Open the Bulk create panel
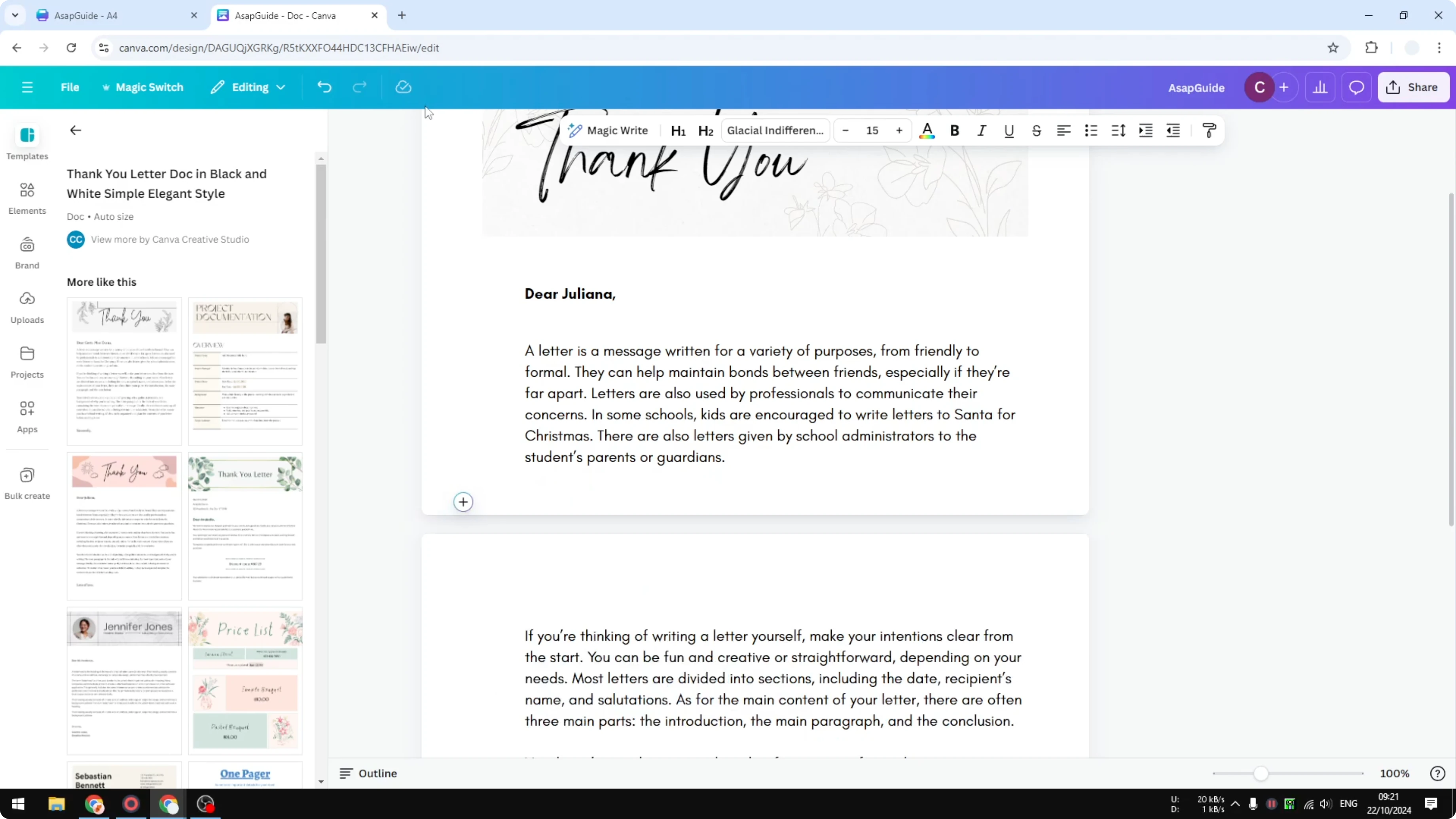The width and height of the screenshot is (1456, 819). point(27,483)
